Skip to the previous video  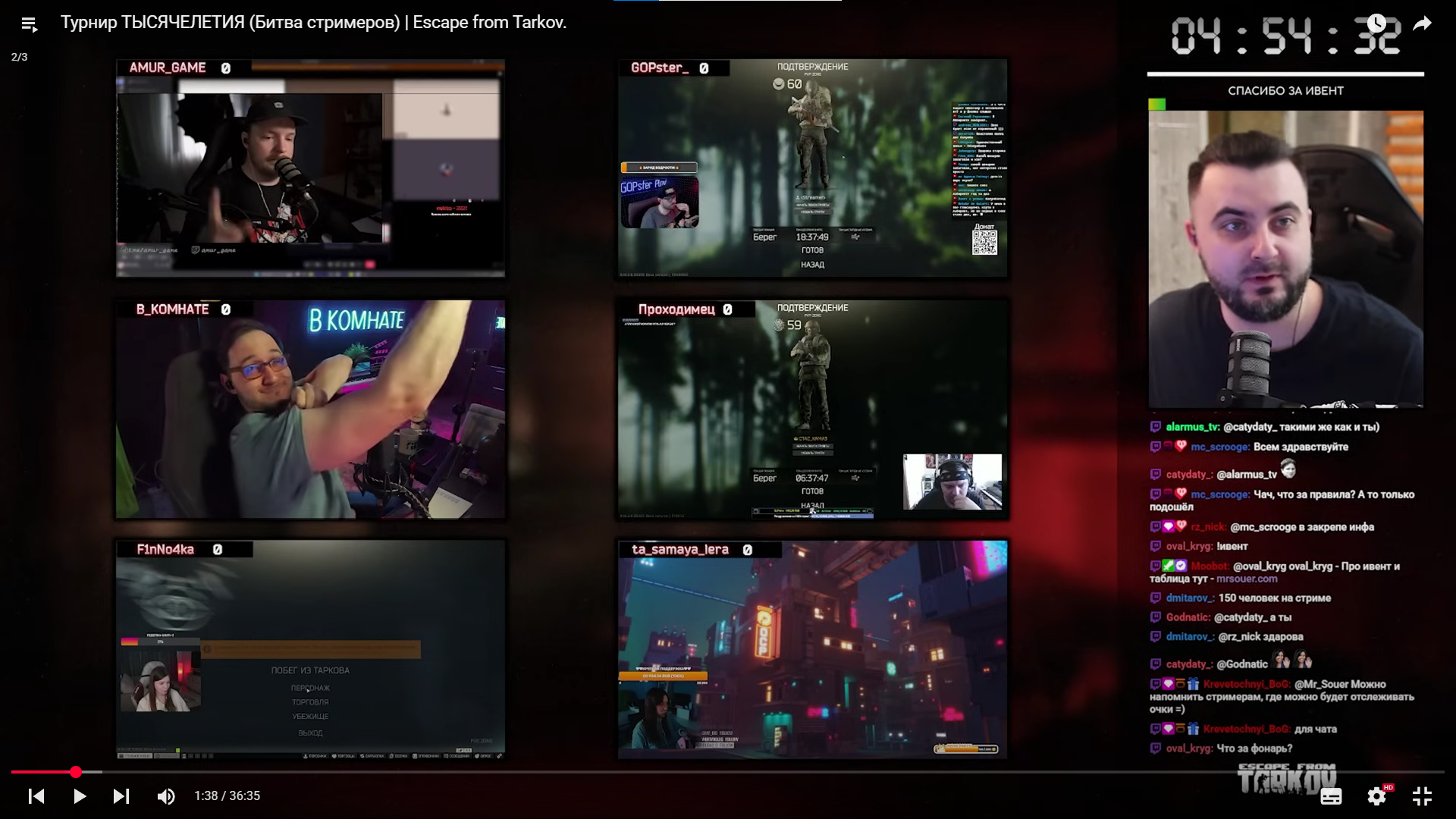pyautogui.click(x=36, y=795)
